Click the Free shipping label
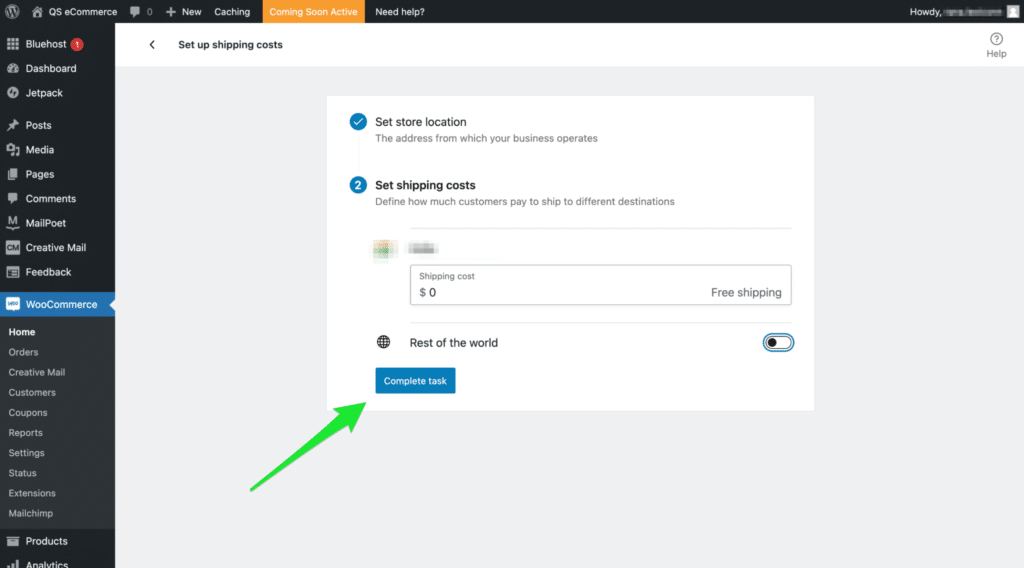Screen dimensions: 1024x568 coord(746,292)
